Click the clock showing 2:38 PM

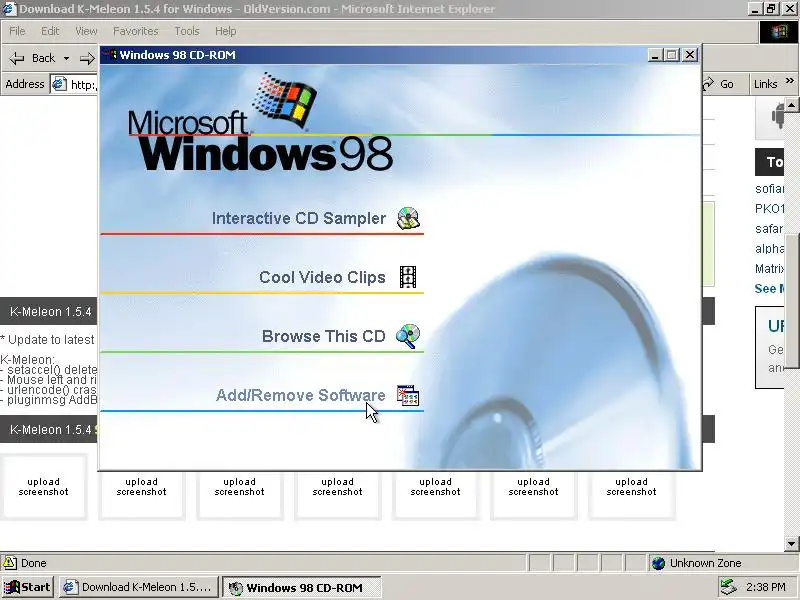pyautogui.click(x=765, y=587)
